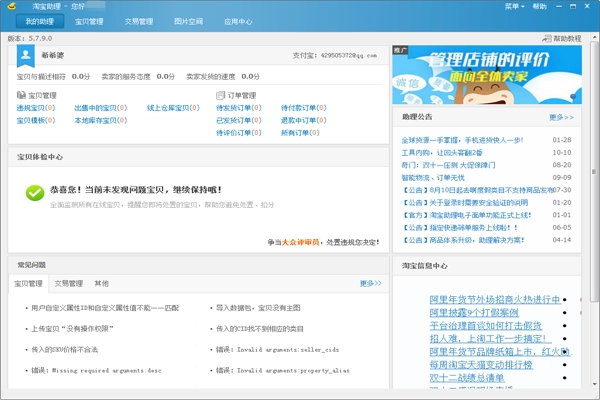The height and width of the screenshot is (400, 600).
Task: Open news 每周淘宝天猫变动排行榜
Action: [x=481, y=365]
